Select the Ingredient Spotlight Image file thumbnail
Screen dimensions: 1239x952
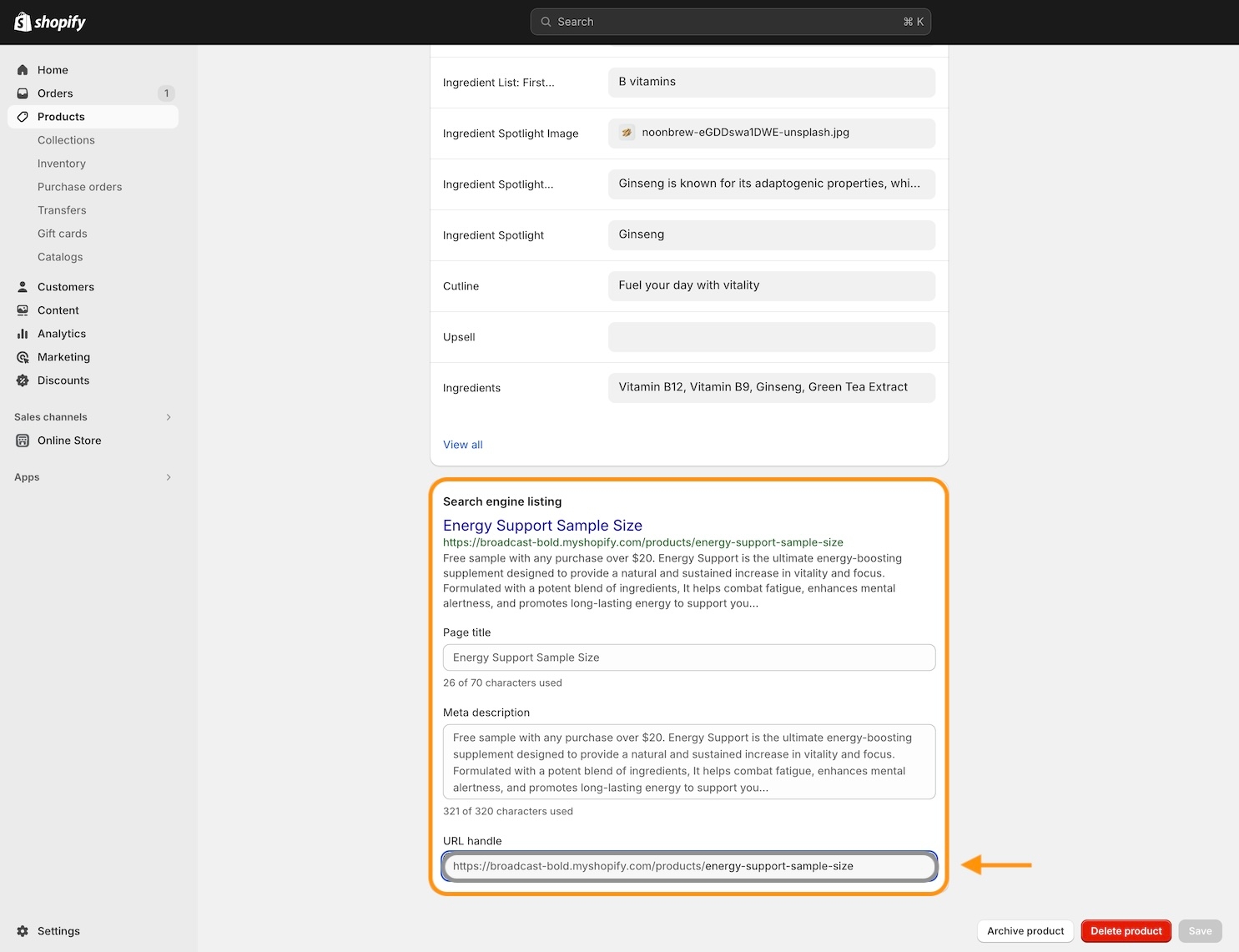pyautogui.click(x=627, y=133)
